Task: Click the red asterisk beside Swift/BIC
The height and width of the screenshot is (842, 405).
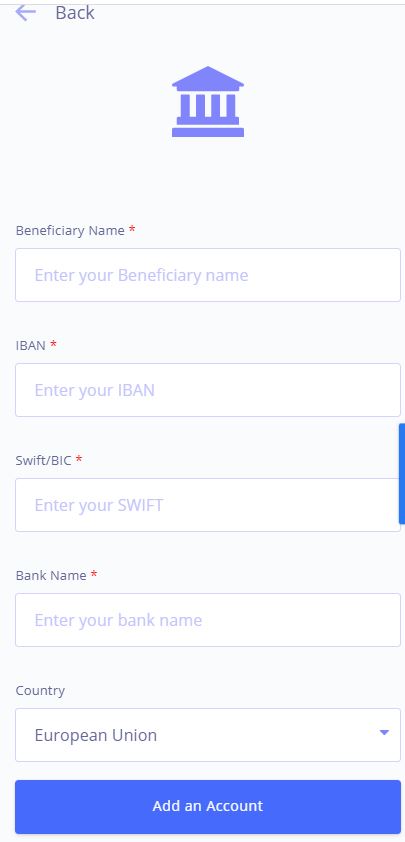Action: coord(79,459)
